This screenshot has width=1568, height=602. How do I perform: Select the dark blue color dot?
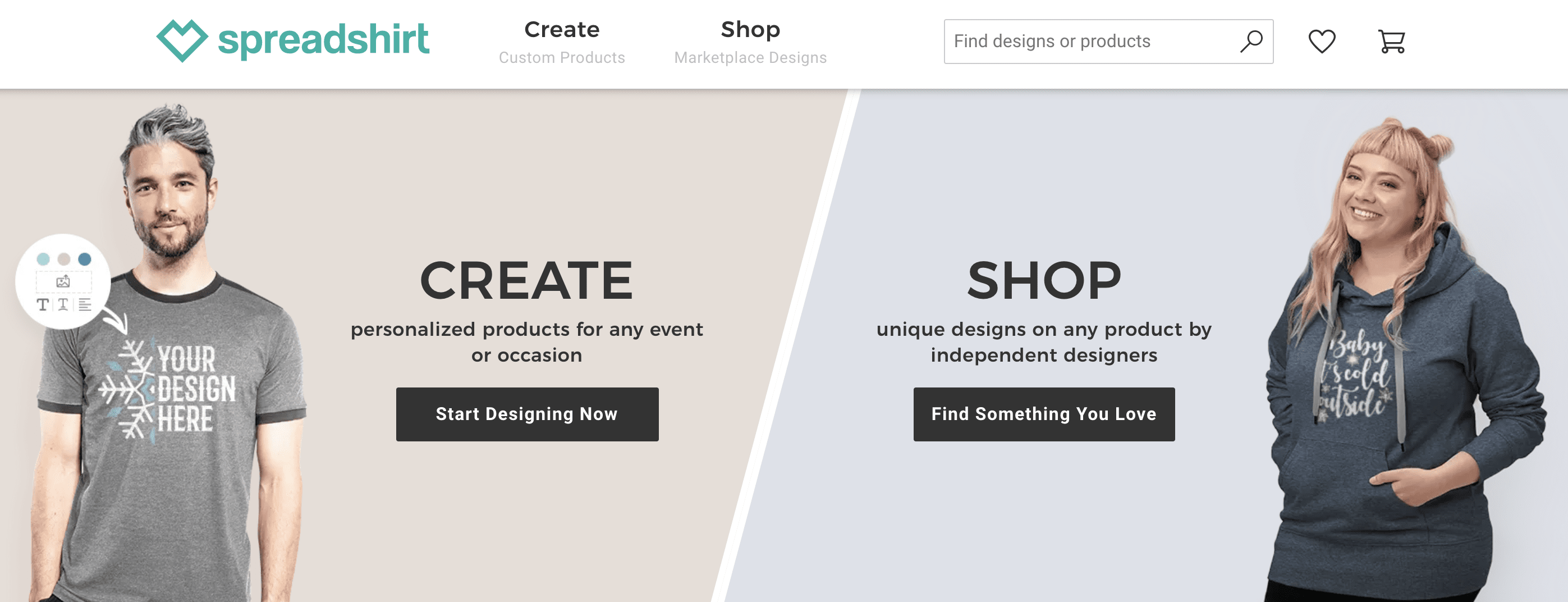click(x=85, y=259)
